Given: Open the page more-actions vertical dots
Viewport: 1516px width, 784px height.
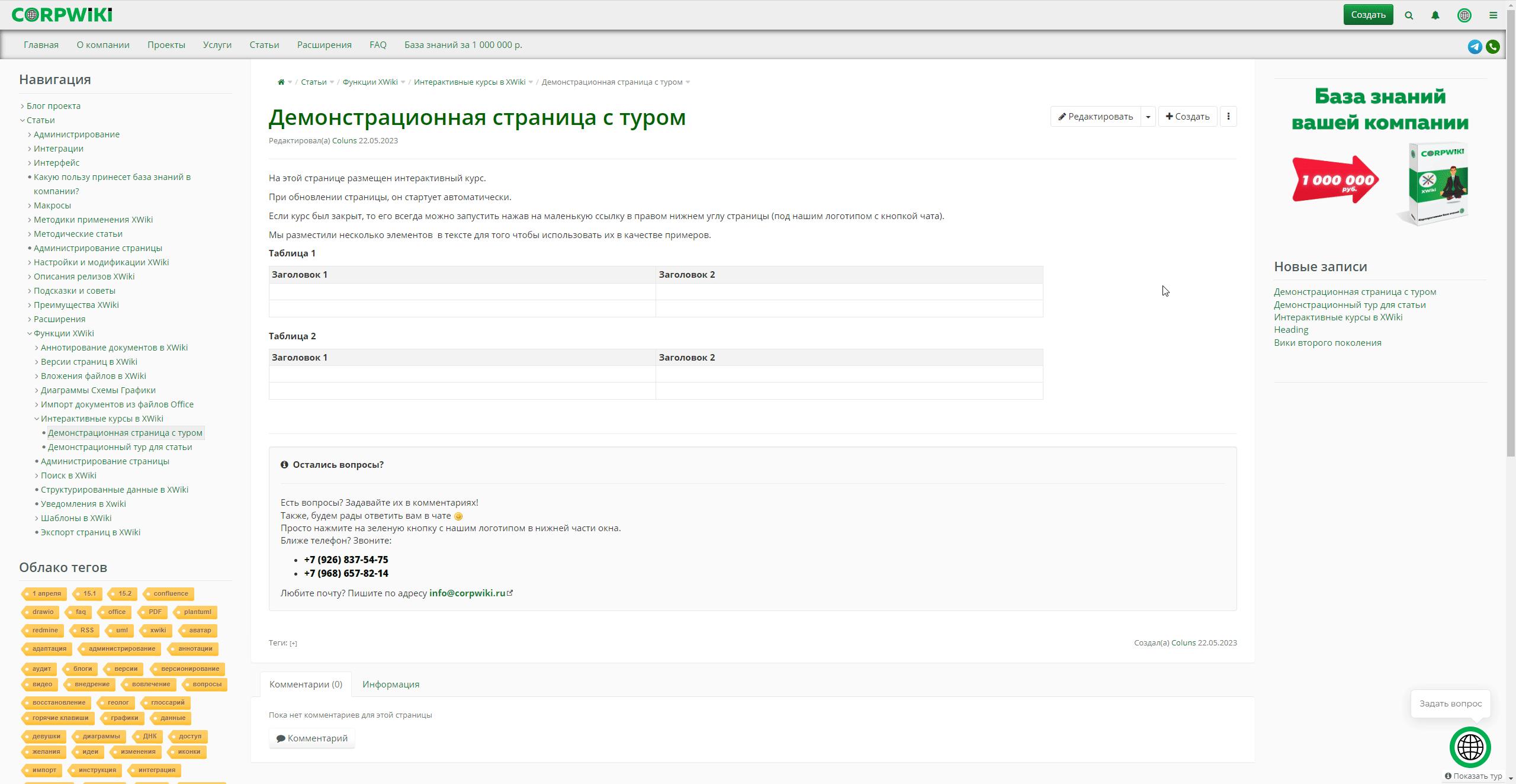Looking at the screenshot, I should 1228,117.
